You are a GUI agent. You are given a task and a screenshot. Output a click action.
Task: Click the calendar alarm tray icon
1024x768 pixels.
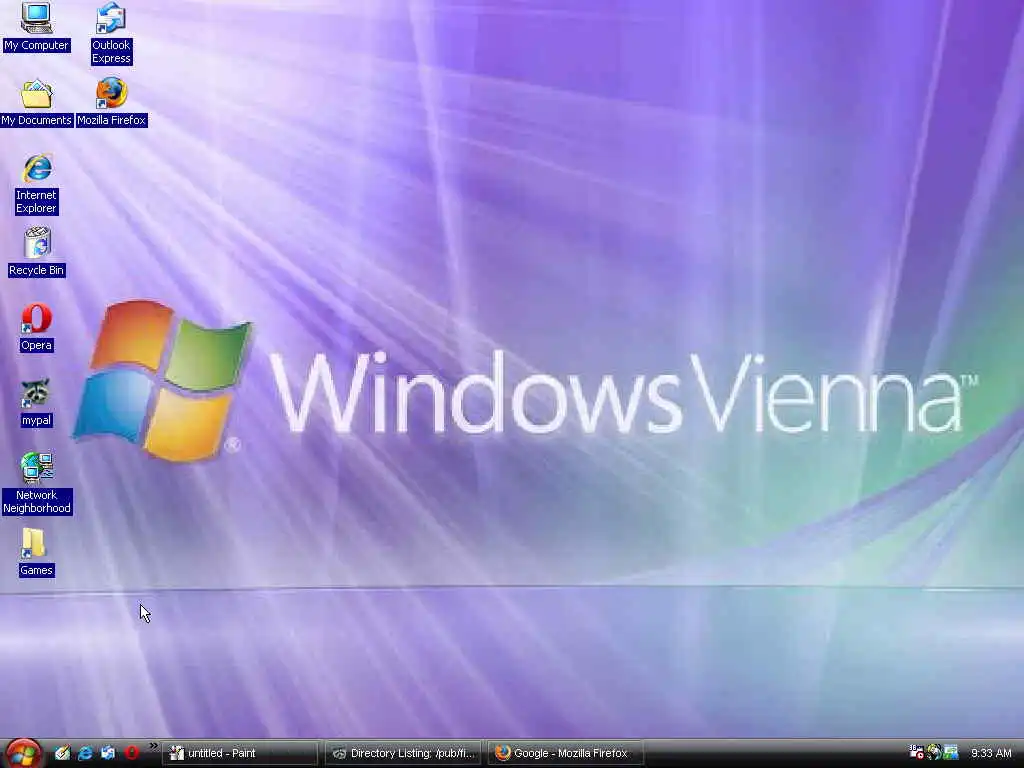click(x=916, y=752)
